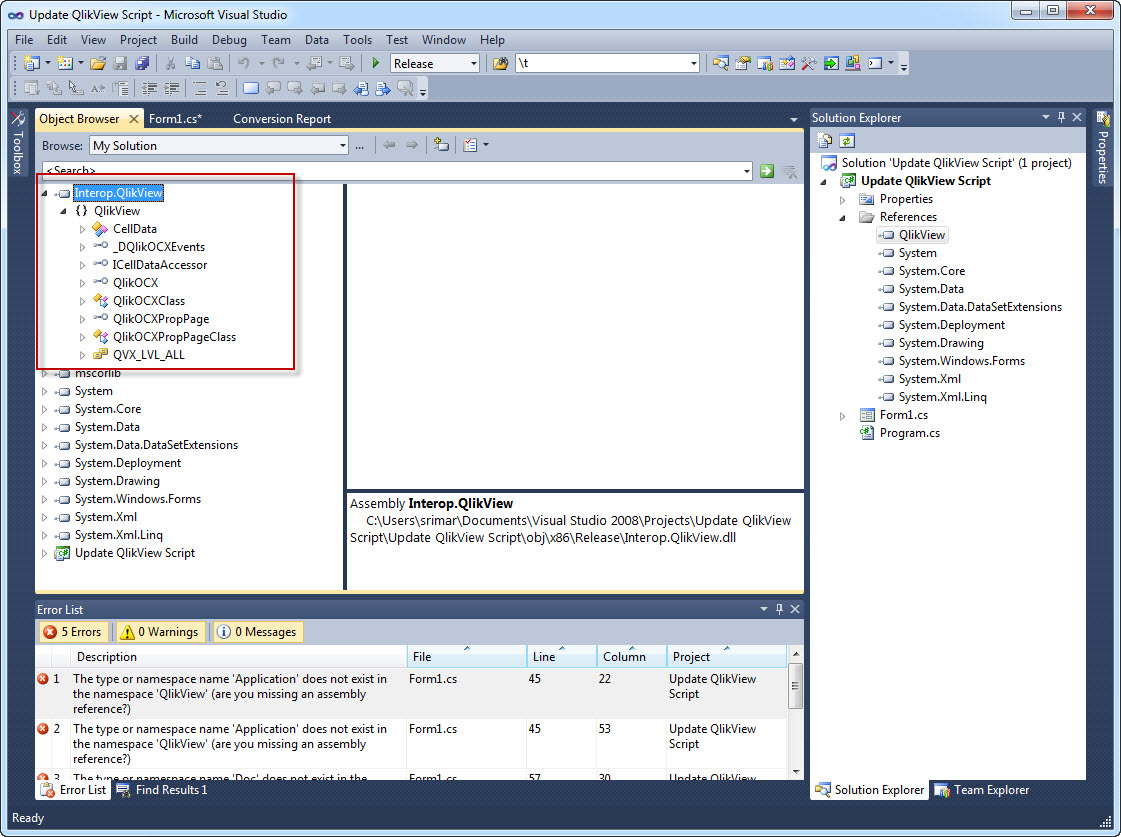Click the Object Browser Settings icon

click(x=470, y=145)
